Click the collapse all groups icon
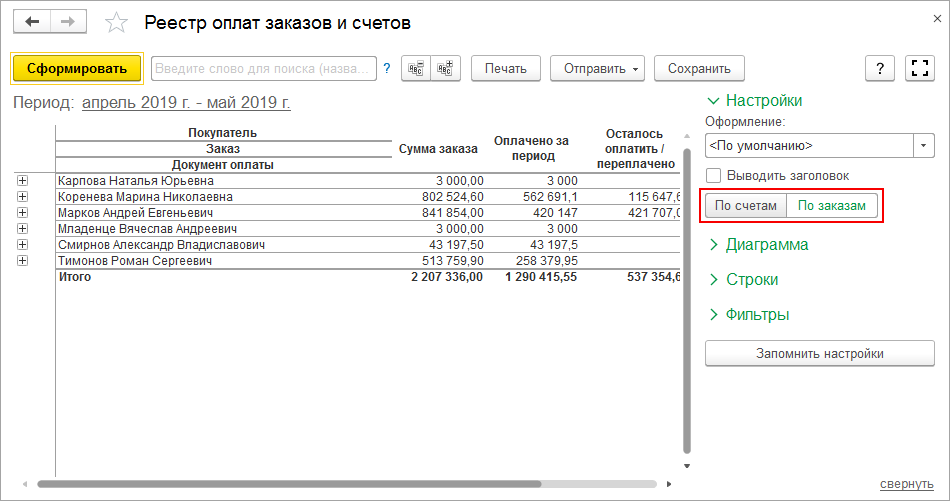The width and height of the screenshot is (950, 501). click(416, 68)
